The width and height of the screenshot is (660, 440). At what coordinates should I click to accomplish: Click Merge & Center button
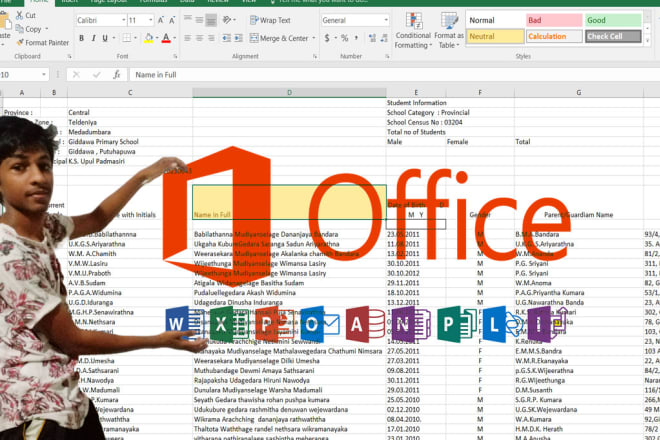(x=279, y=38)
